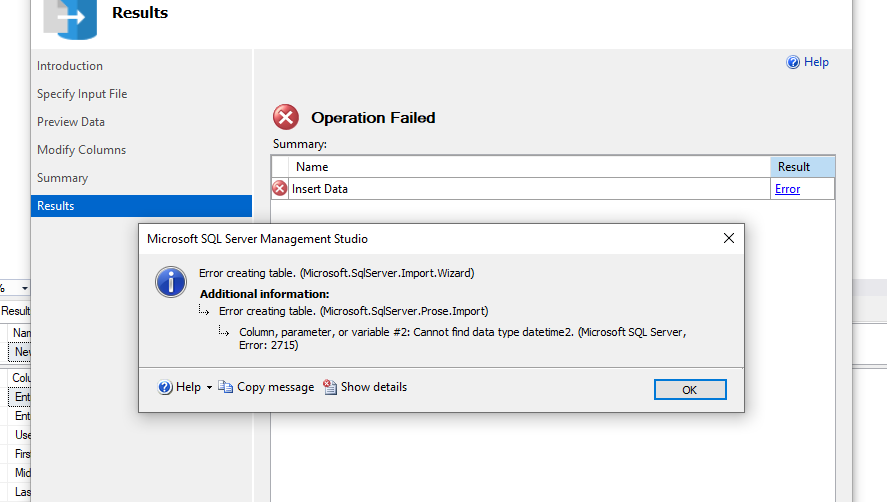Viewport: 887px width, 502px height.
Task: Close the SQL Server Management Studio dialog
Action: tap(729, 238)
